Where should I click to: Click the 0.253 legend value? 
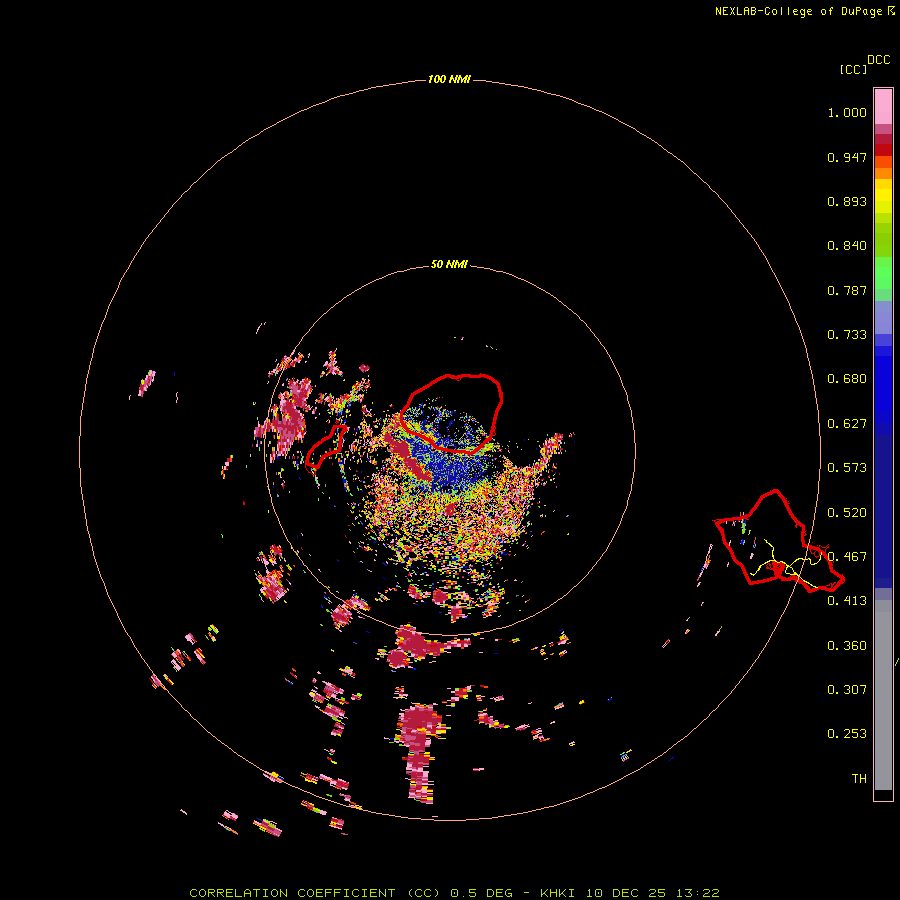pos(847,734)
